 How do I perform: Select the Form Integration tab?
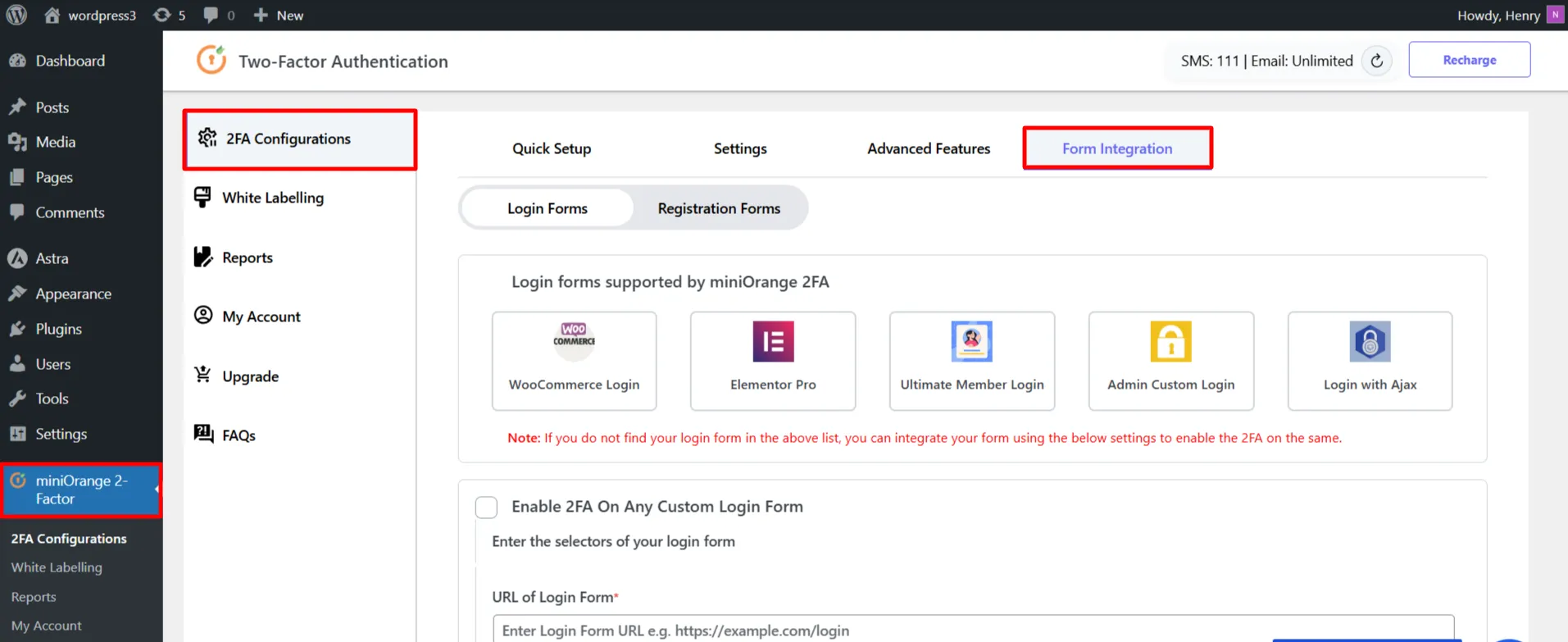click(1117, 148)
